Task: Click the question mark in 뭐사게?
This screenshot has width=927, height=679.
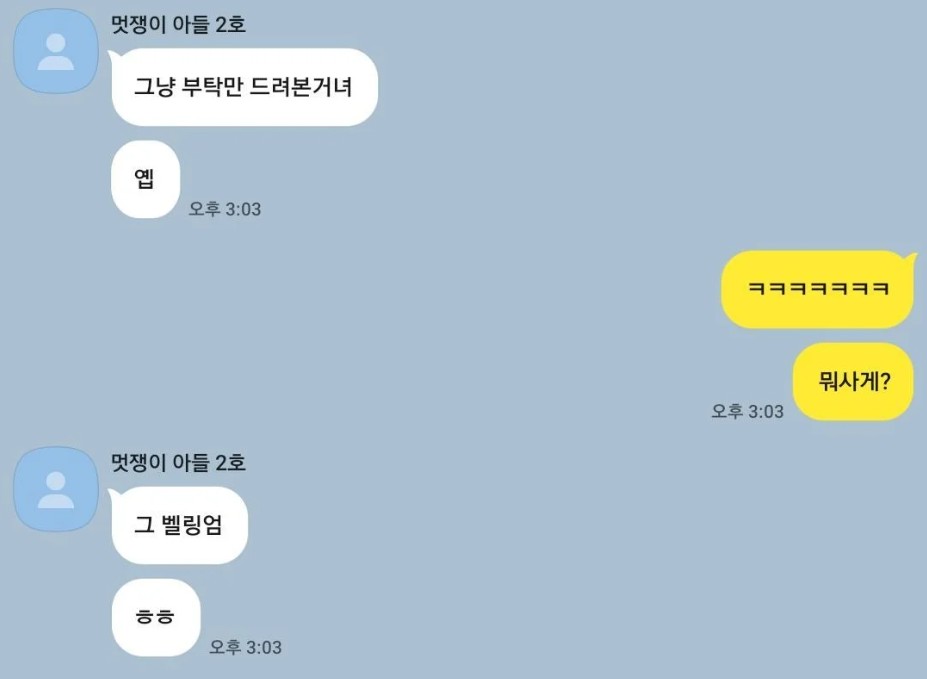Action: click(x=885, y=382)
